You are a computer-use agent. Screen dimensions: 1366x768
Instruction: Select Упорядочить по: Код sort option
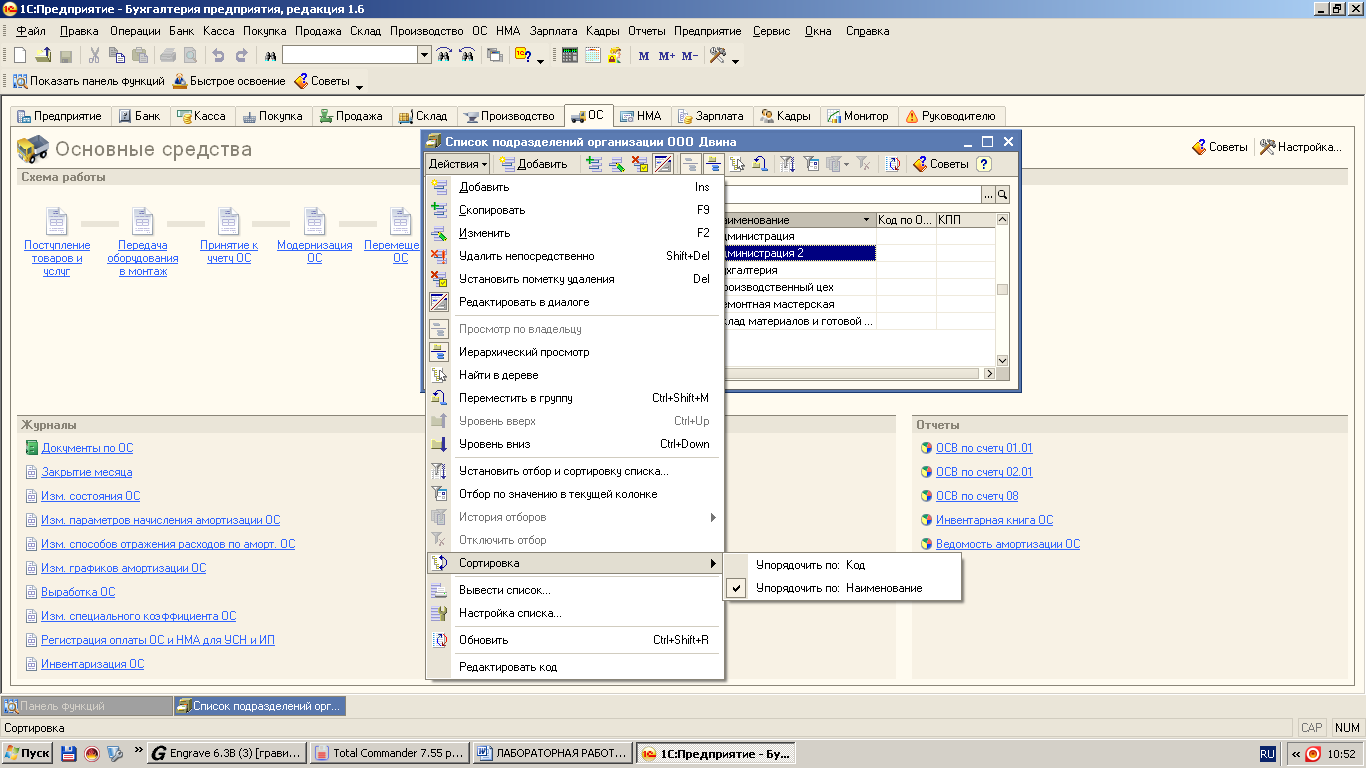[842, 565]
